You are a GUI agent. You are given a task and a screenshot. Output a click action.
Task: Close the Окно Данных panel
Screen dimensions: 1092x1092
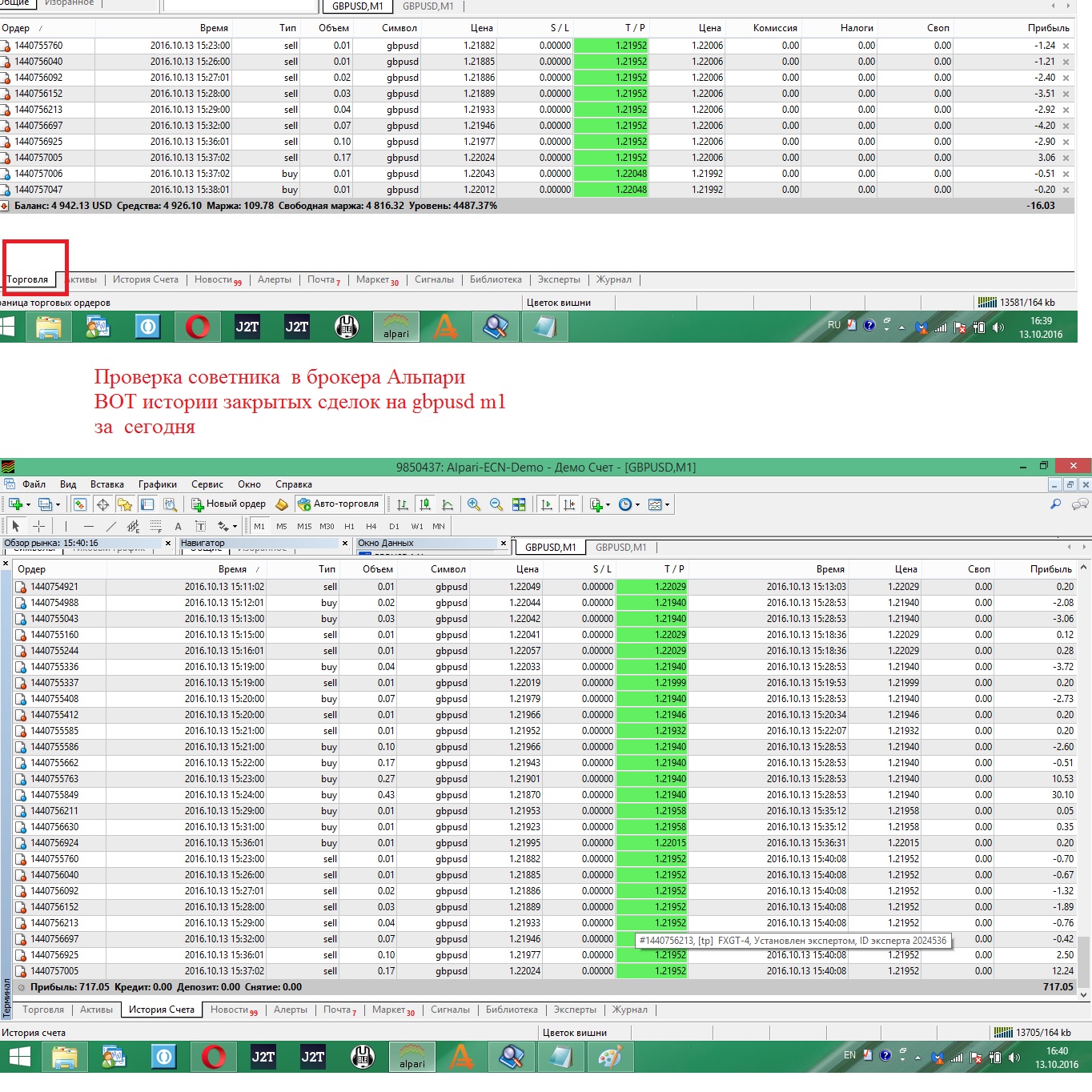coord(504,543)
